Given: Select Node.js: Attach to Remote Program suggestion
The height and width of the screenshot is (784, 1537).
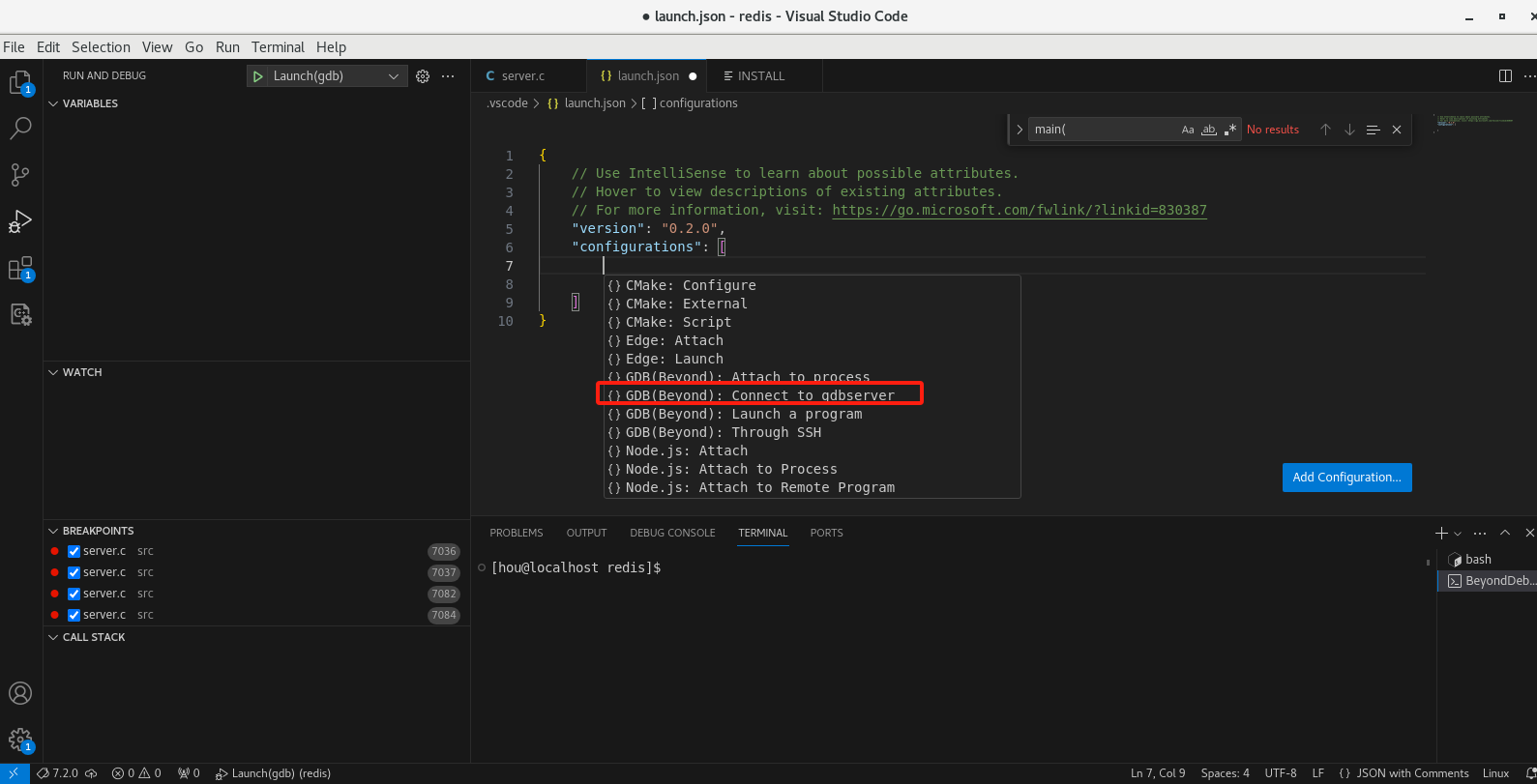Looking at the screenshot, I should 812,487.
